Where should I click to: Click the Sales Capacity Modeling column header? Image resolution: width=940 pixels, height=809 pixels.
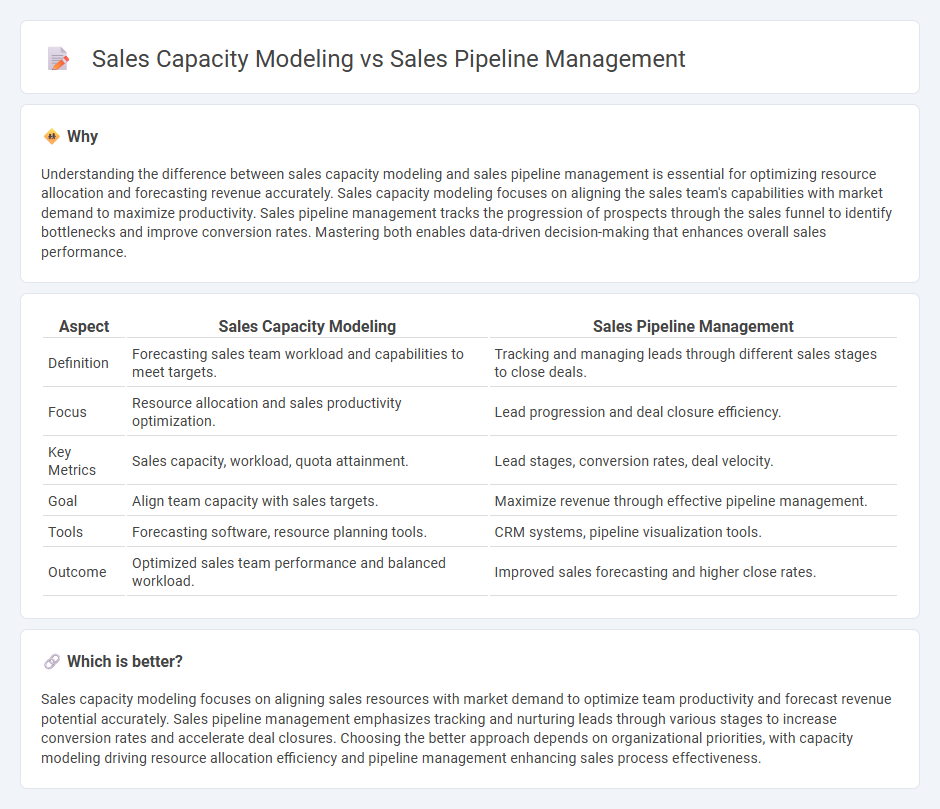[x=307, y=326]
